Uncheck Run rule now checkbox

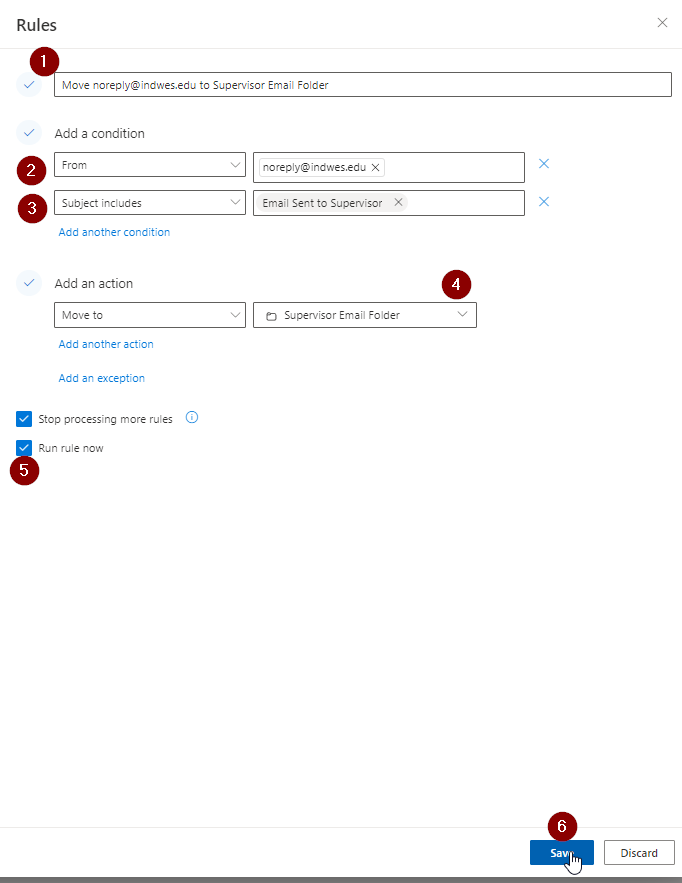click(x=24, y=448)
